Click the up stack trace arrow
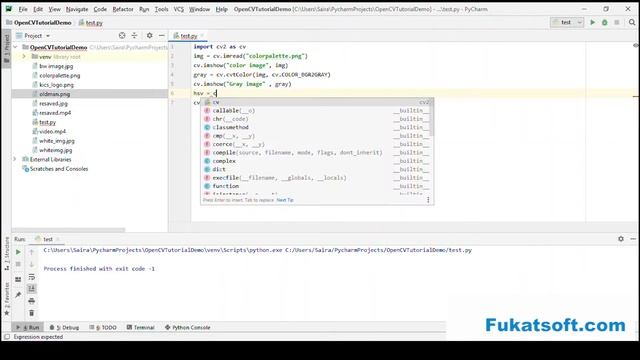Viewport: 640px width, 360px height. coord(31,252)
